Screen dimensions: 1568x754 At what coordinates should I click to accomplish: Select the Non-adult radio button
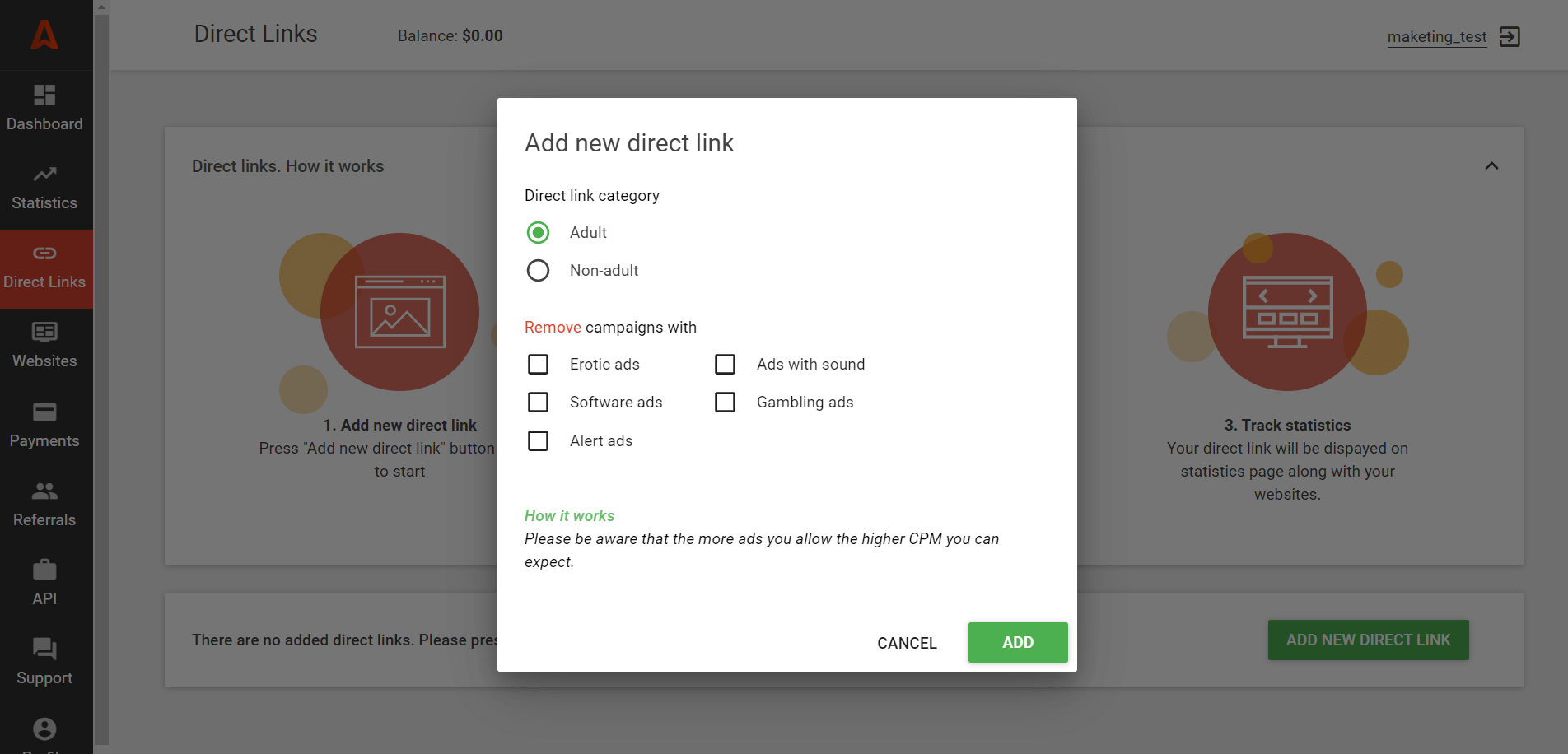(x=538, y=271)
